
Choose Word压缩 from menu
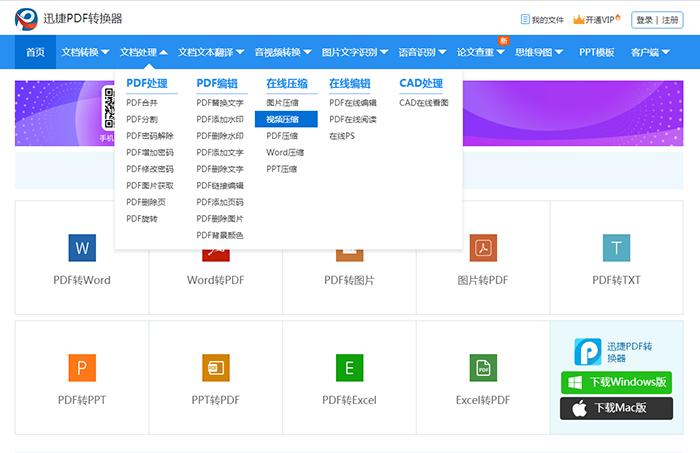point(285,152)
